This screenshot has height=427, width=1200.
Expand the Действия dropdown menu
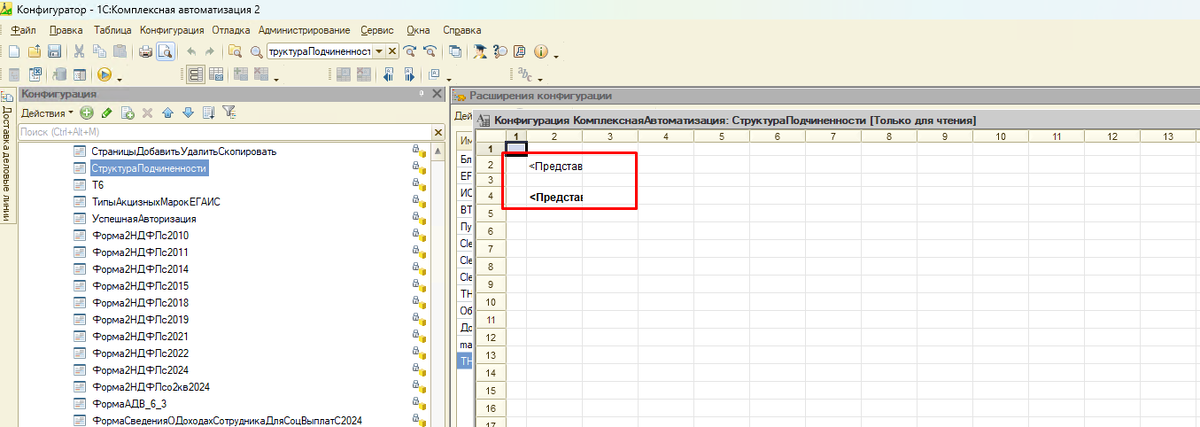point(46,112)
